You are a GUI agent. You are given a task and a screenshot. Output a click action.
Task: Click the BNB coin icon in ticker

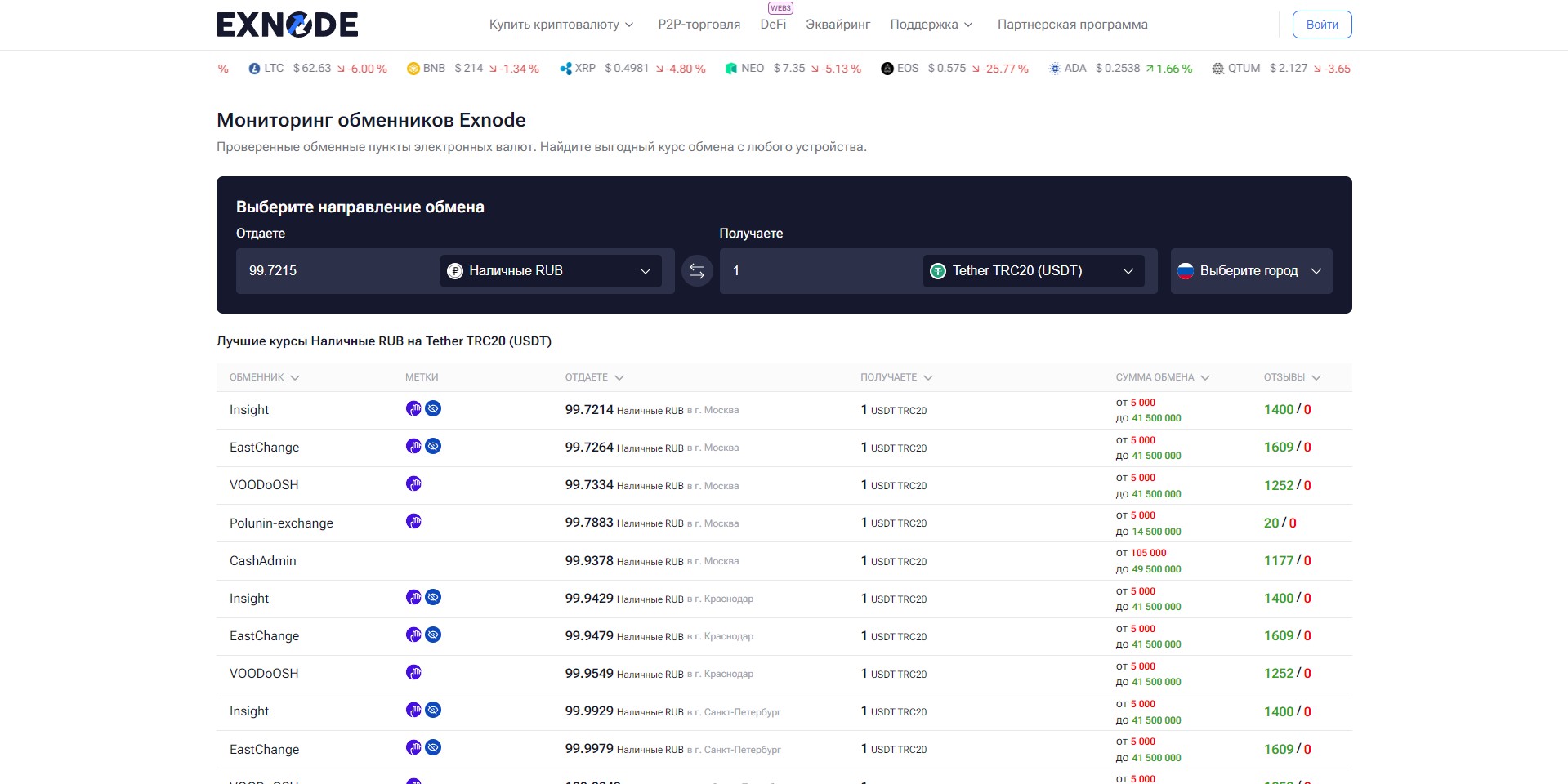click(413, 69)
